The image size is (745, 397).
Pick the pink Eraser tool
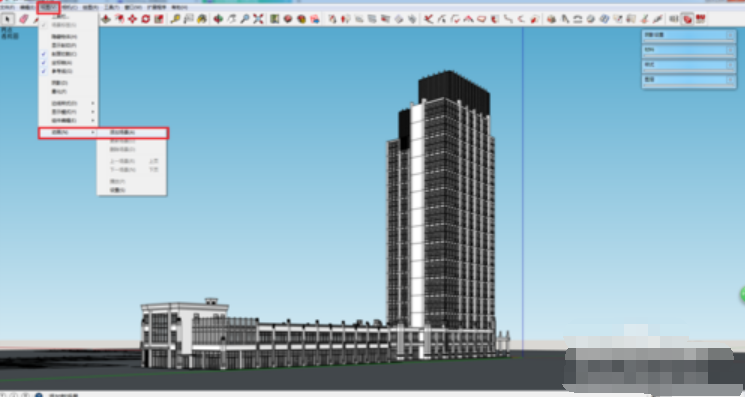pyautogui.click(x=23, y=19)
